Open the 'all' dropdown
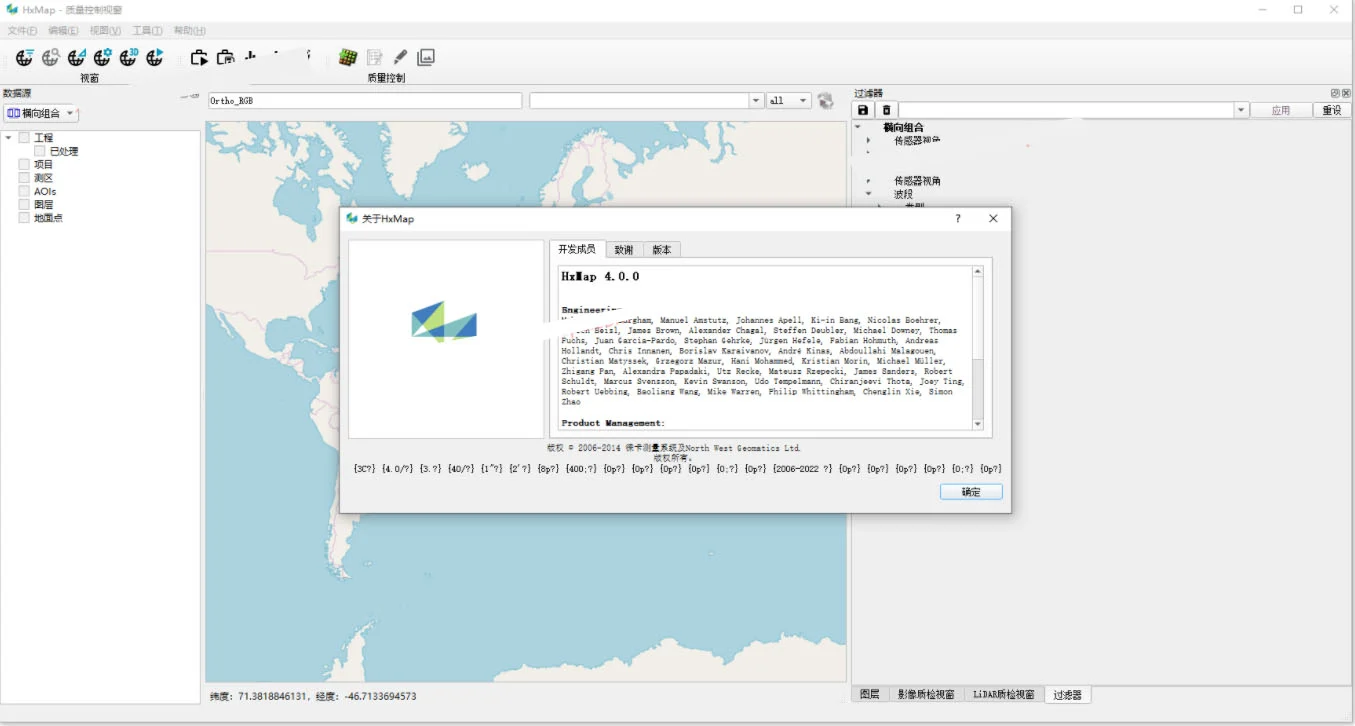 (788, 101)
